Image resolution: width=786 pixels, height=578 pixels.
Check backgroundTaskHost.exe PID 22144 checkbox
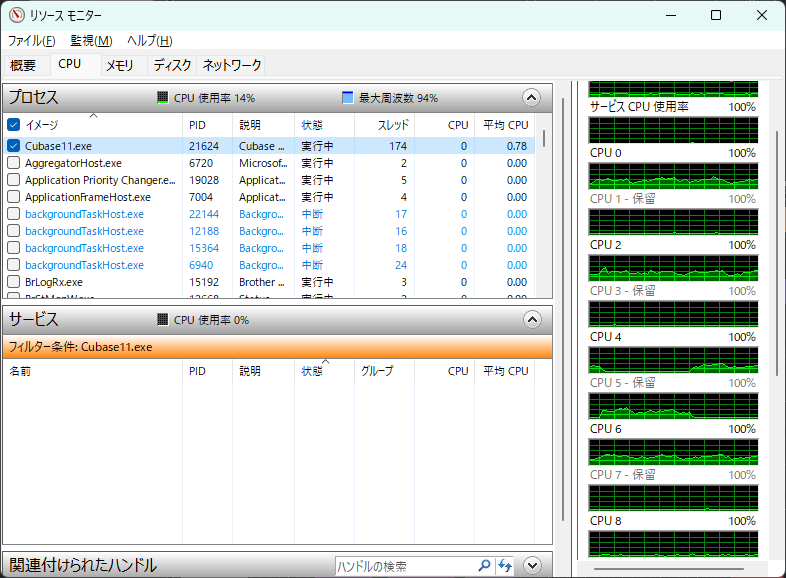click(14, 214)
